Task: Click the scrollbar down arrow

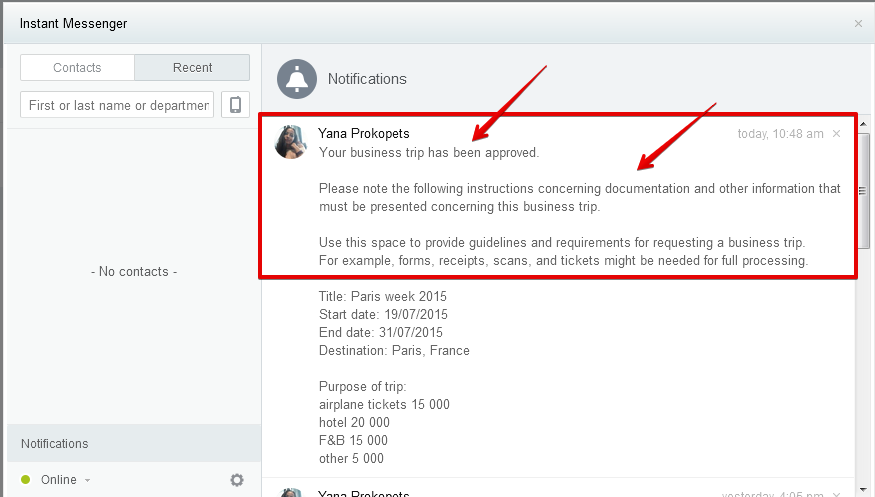Action: coord(863,490)
